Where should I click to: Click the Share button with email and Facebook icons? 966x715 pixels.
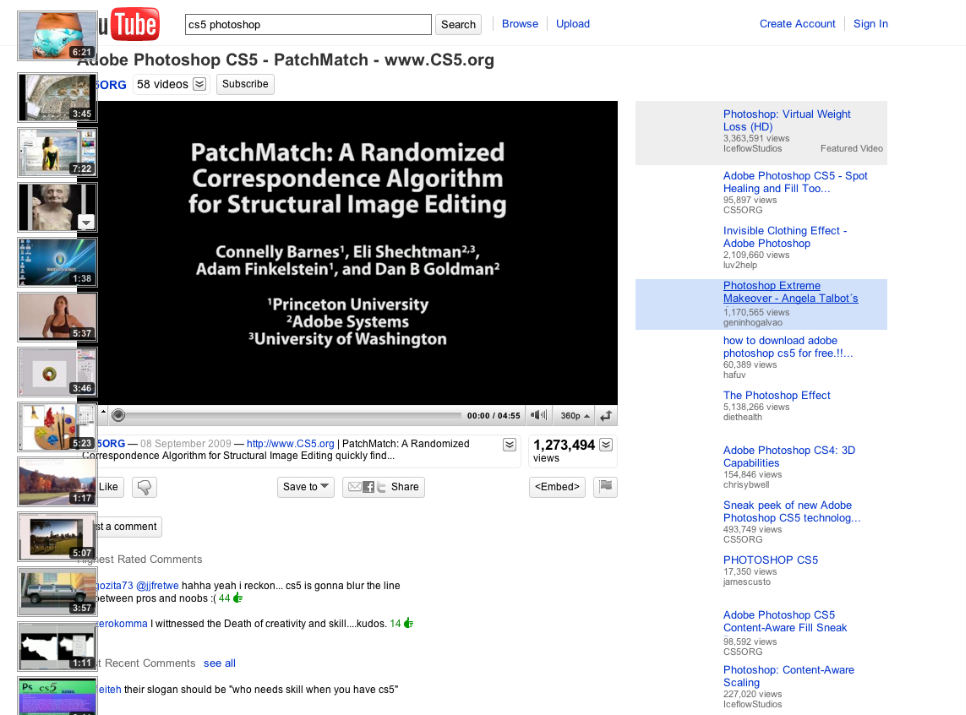[383, 487]
